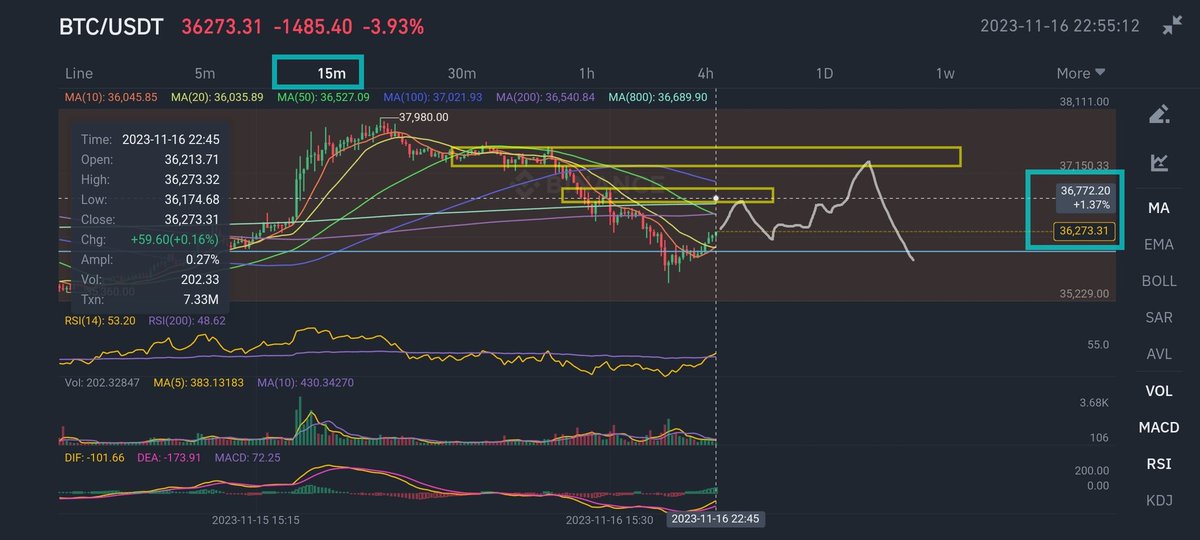Click the 37,980.00 high price marker
Image resolution: width=1200 pixels, height=540 pixels.
(x=423, y=117)
